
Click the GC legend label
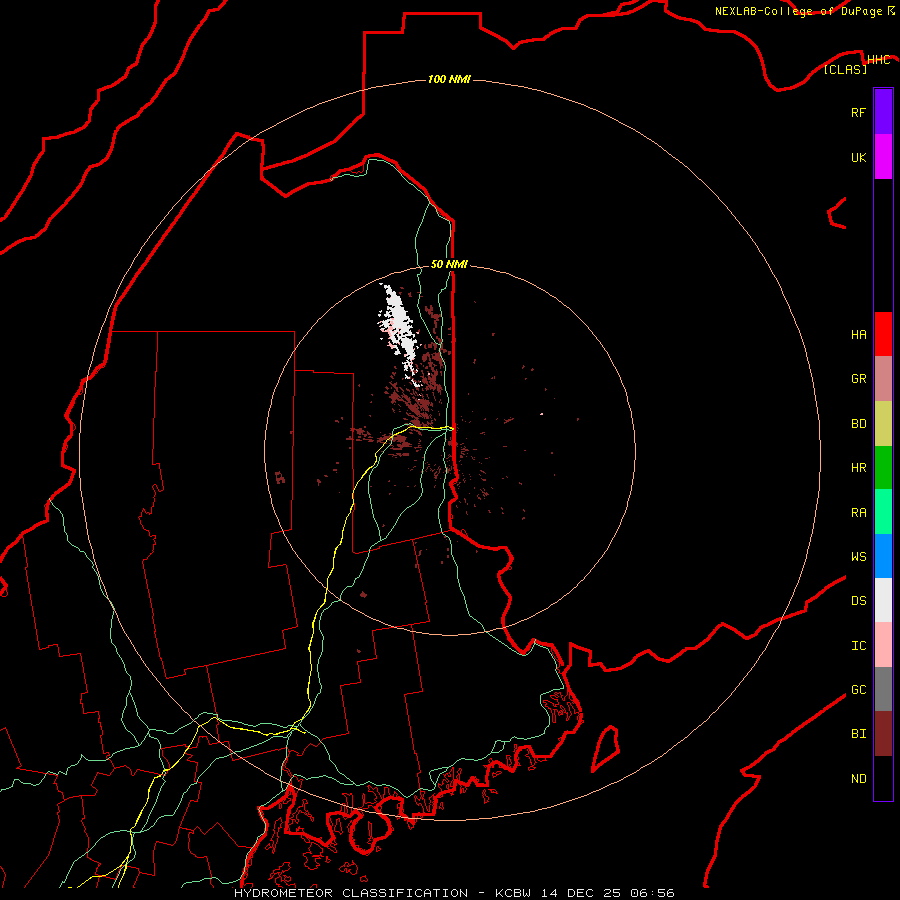coord(858,689)
